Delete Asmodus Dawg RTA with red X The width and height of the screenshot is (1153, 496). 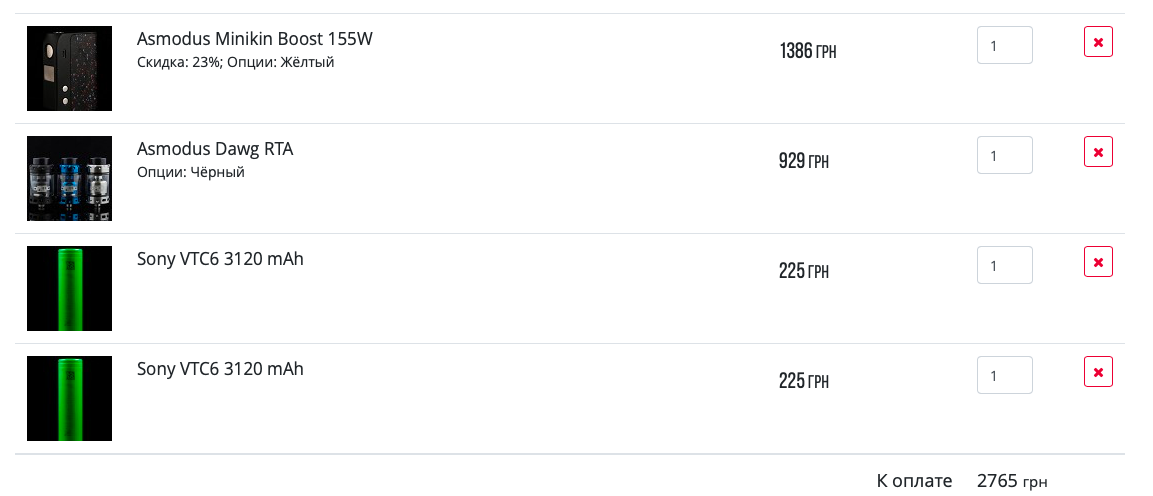pyautogui.click(x=1098, y=152)
